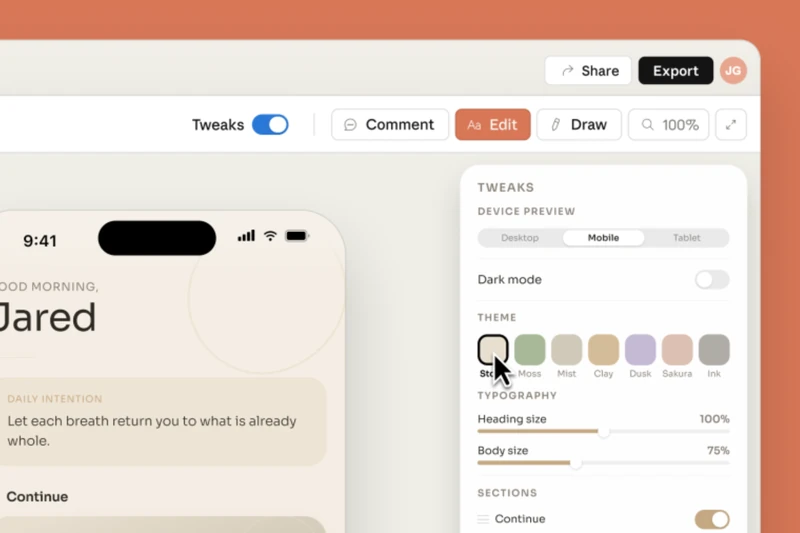Pick the Moss theme swatch
Image resolution: width=800 pixels, height=533 pixels.
coord(530,350)
